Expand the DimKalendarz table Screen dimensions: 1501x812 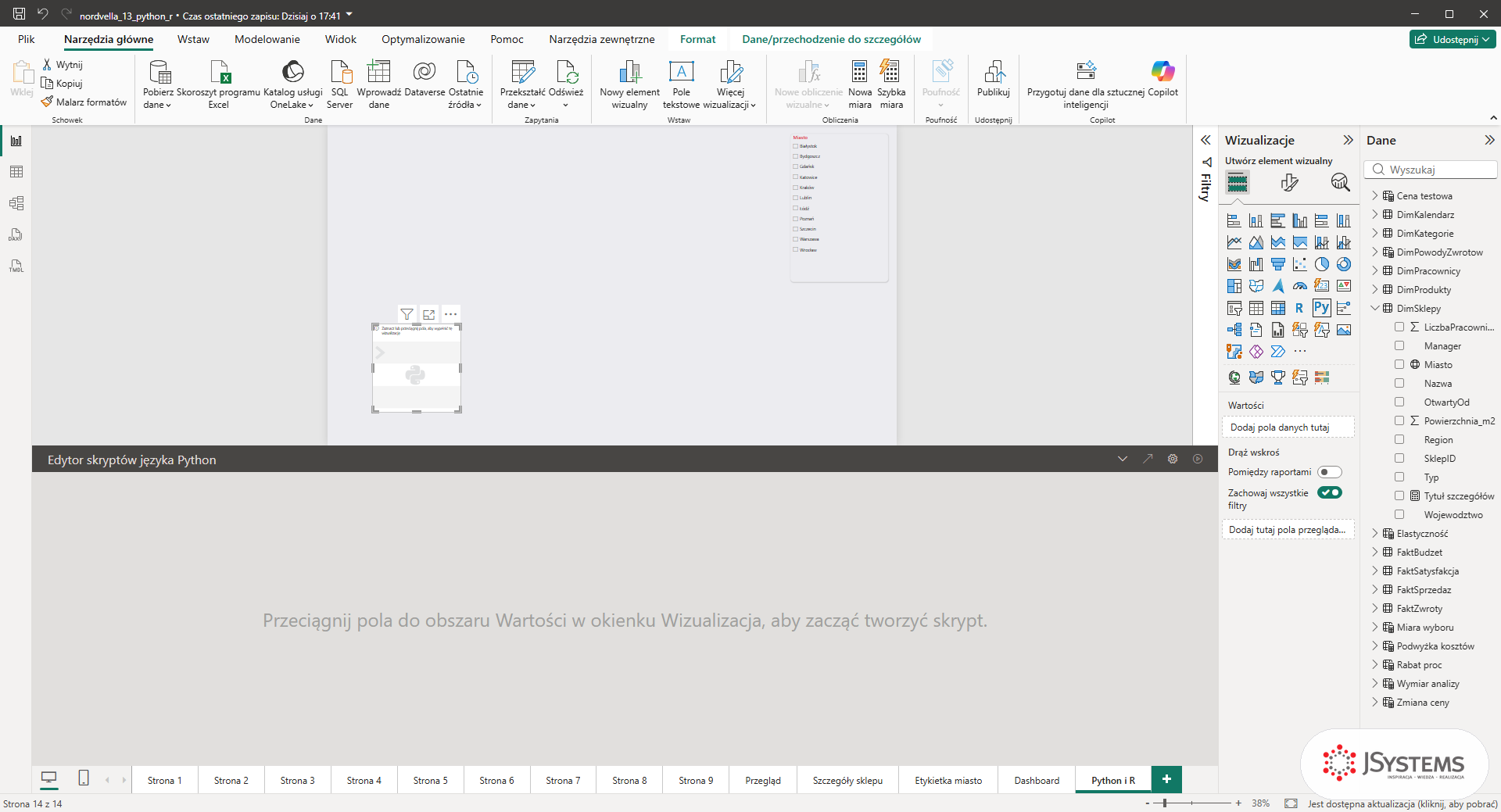pyautogui.click(x=1375, y=214)
